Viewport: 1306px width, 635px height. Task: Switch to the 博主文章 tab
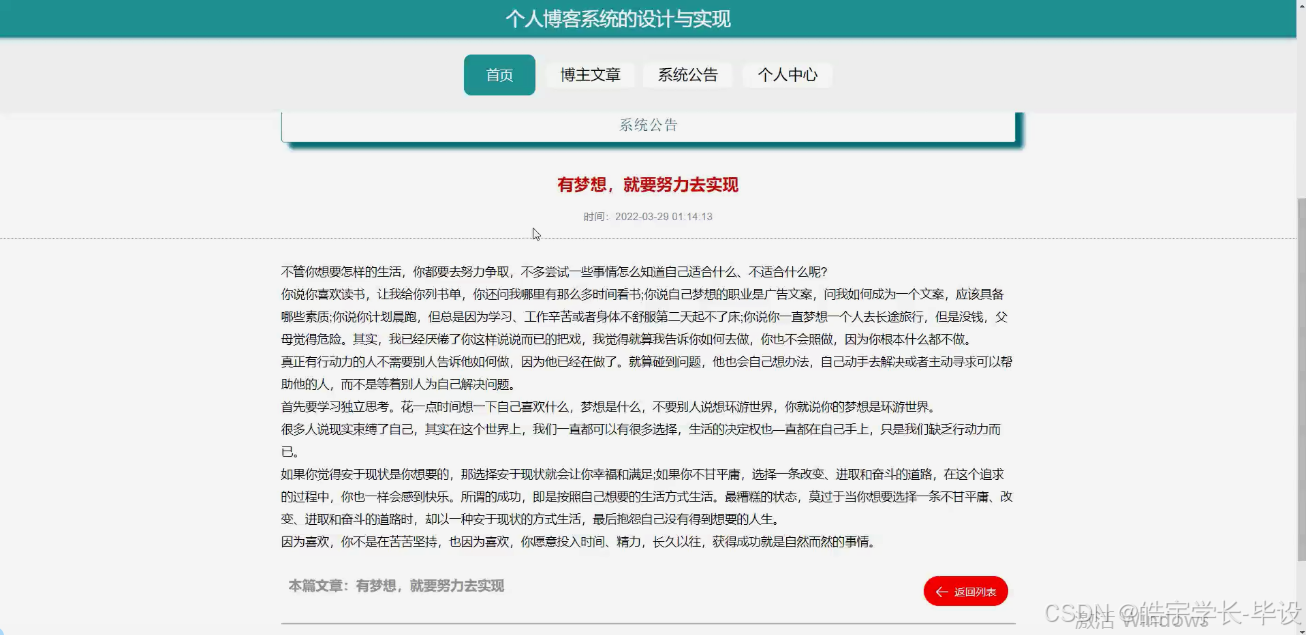[590, 74]
